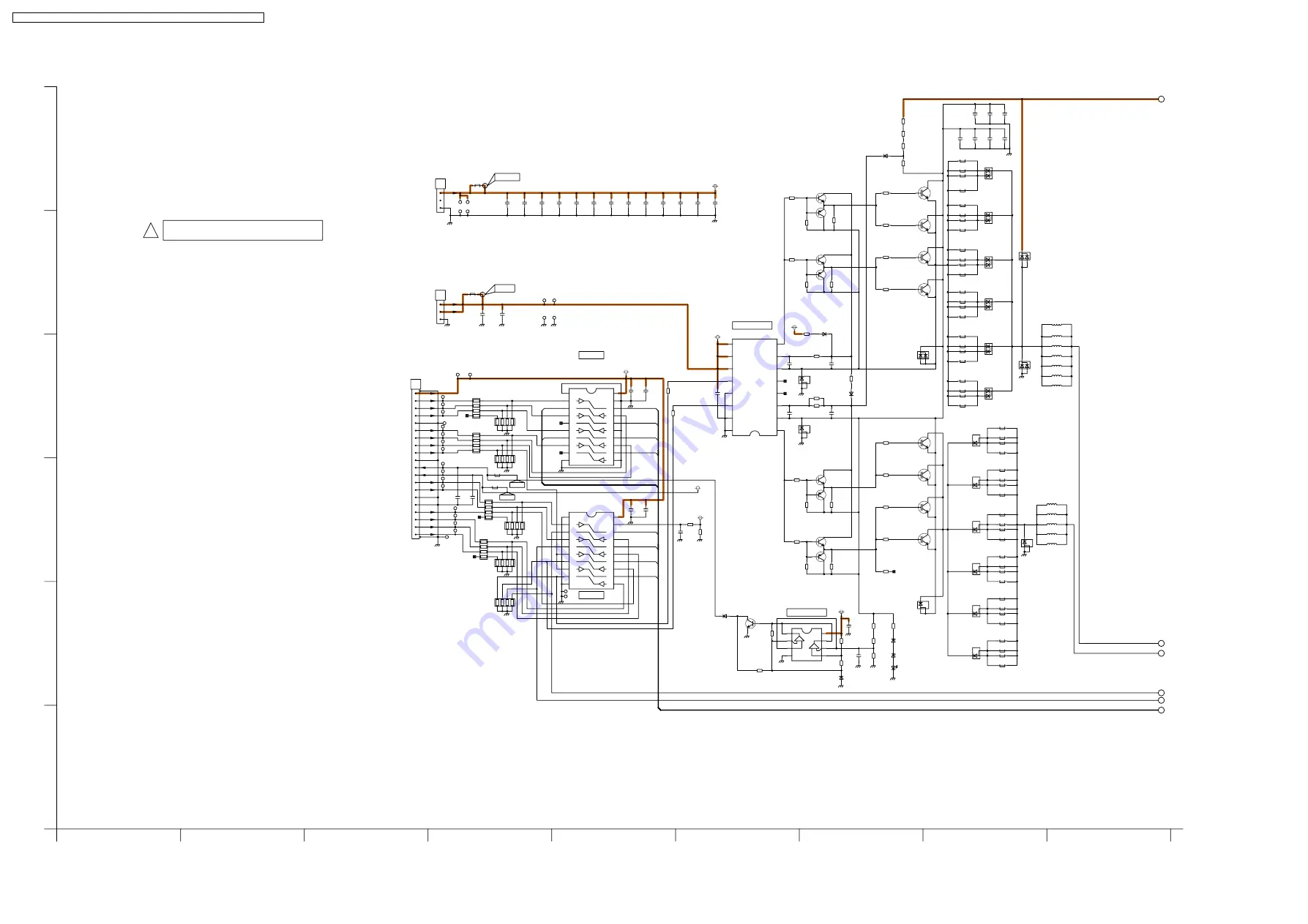Click the output terminal ending the orange line
This screenshot has height=924, width=1308.
pyautogui.click(x=1161, y=99)
